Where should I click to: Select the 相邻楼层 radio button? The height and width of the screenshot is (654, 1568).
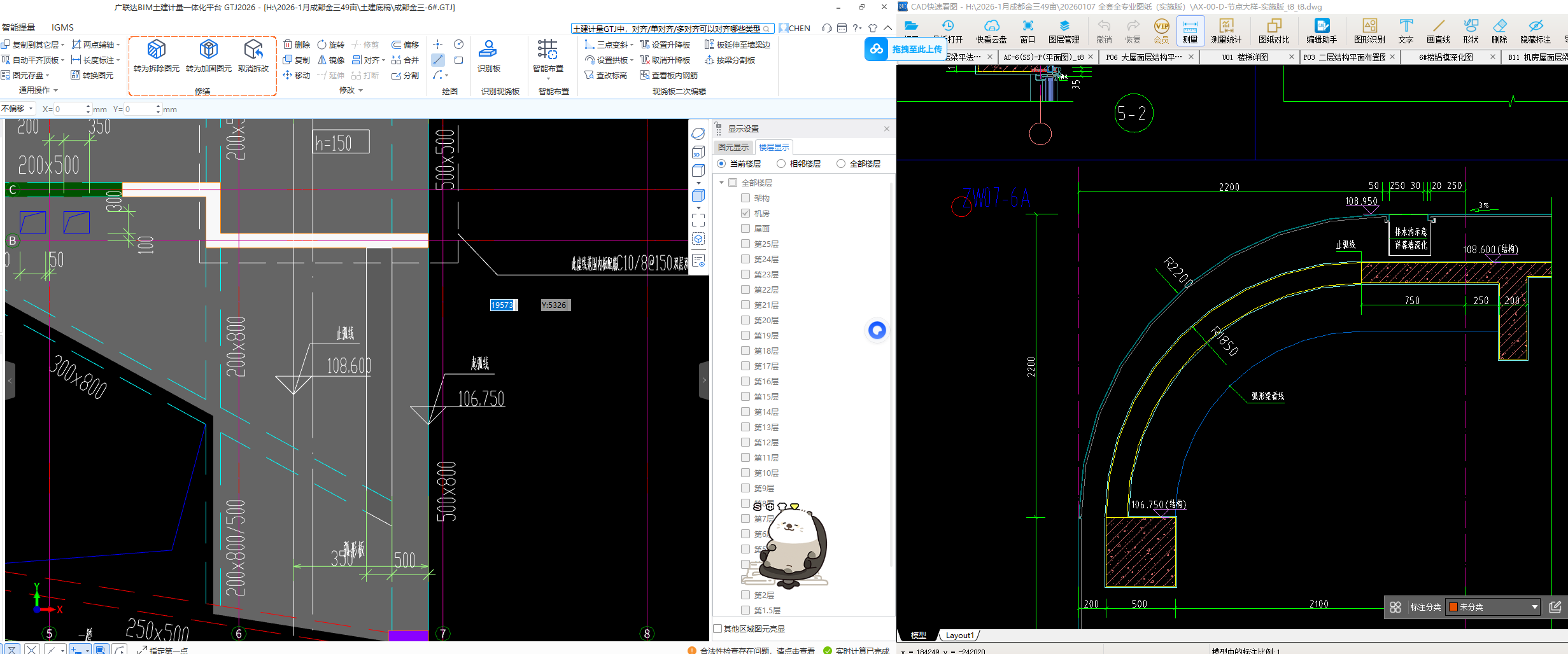pos(781,164)
